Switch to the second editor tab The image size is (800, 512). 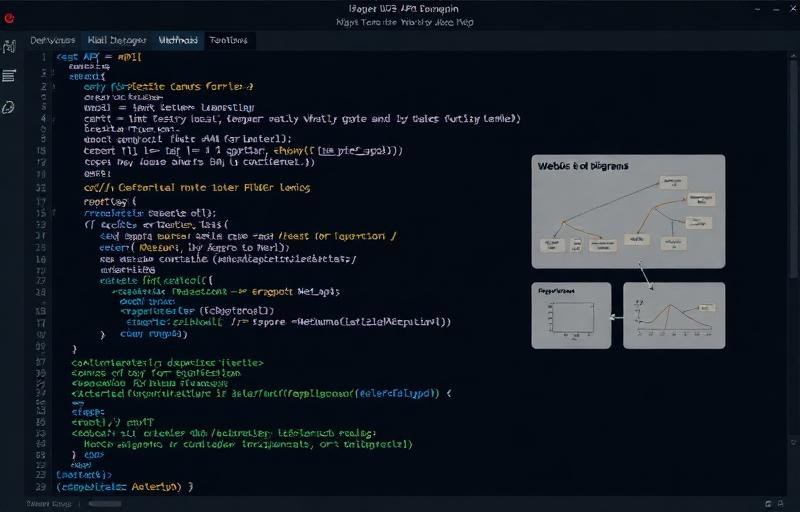click(117, 40)
